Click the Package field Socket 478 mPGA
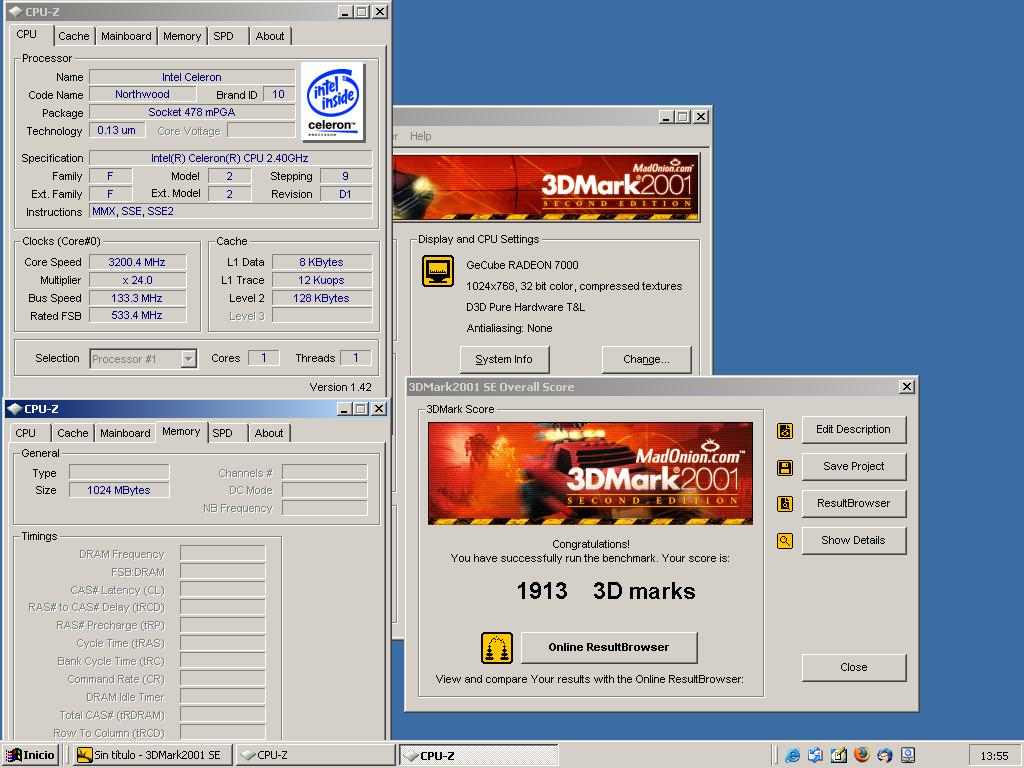 click(x=192, y=112)
